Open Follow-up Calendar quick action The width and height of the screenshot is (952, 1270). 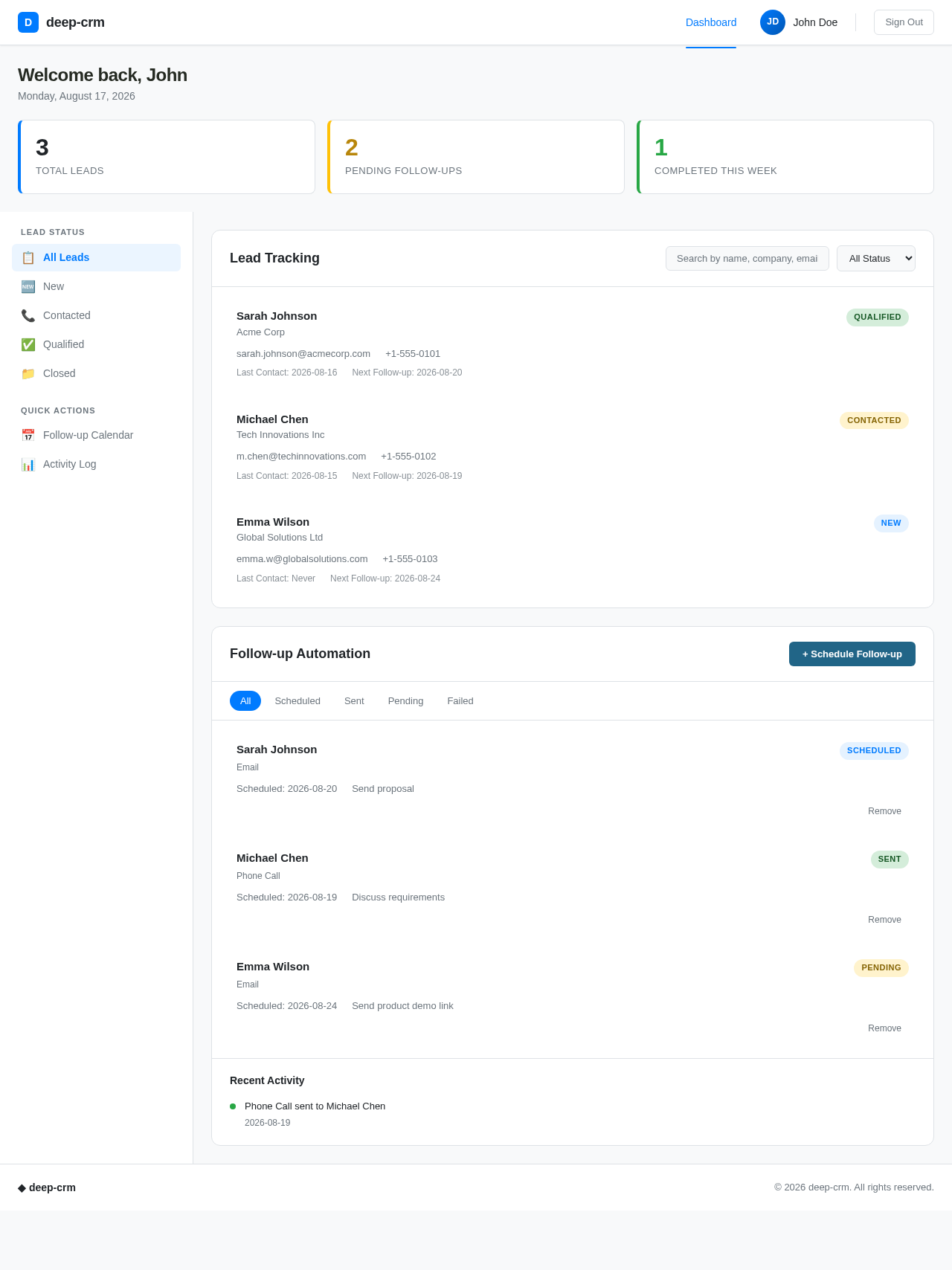pyautogui.click(x=96, y=435)
